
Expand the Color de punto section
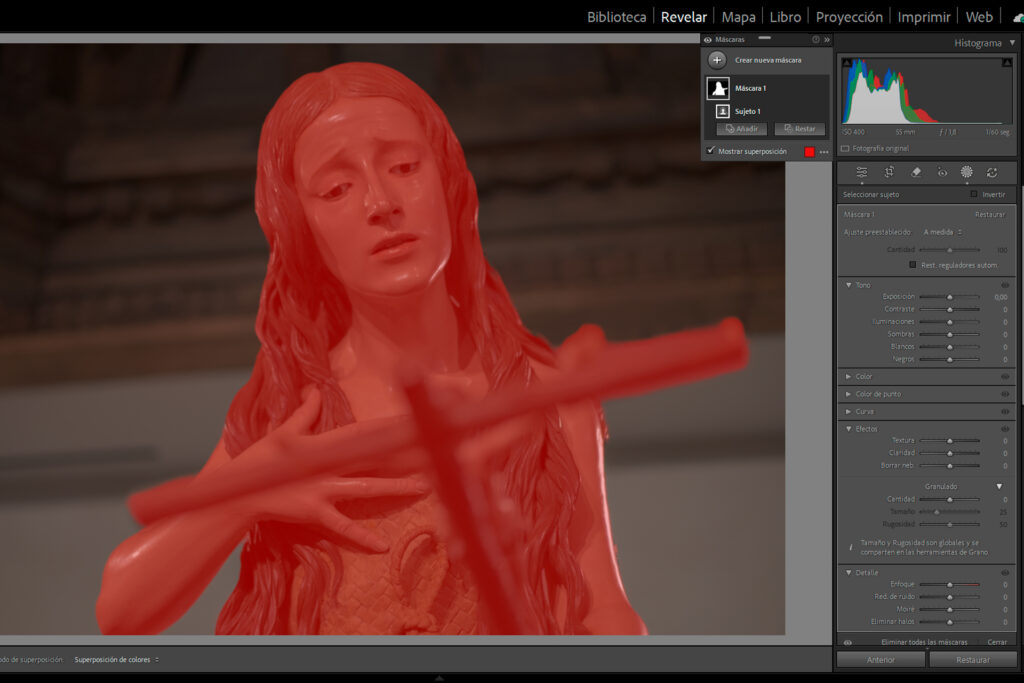pyautogui.click(x=848, y=394)
